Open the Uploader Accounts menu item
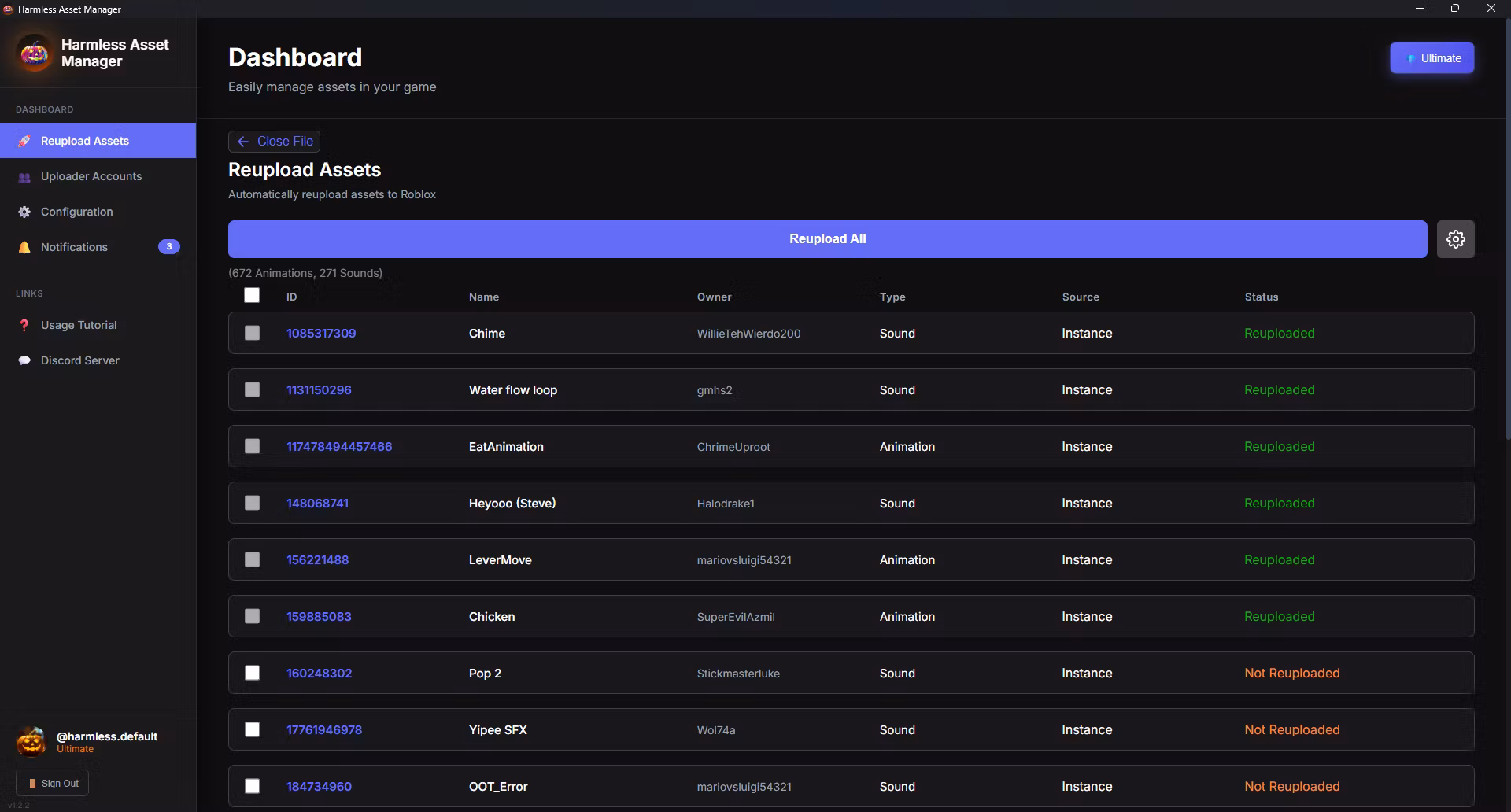The width and height of the screenshot is (1511, 812). 91,177
